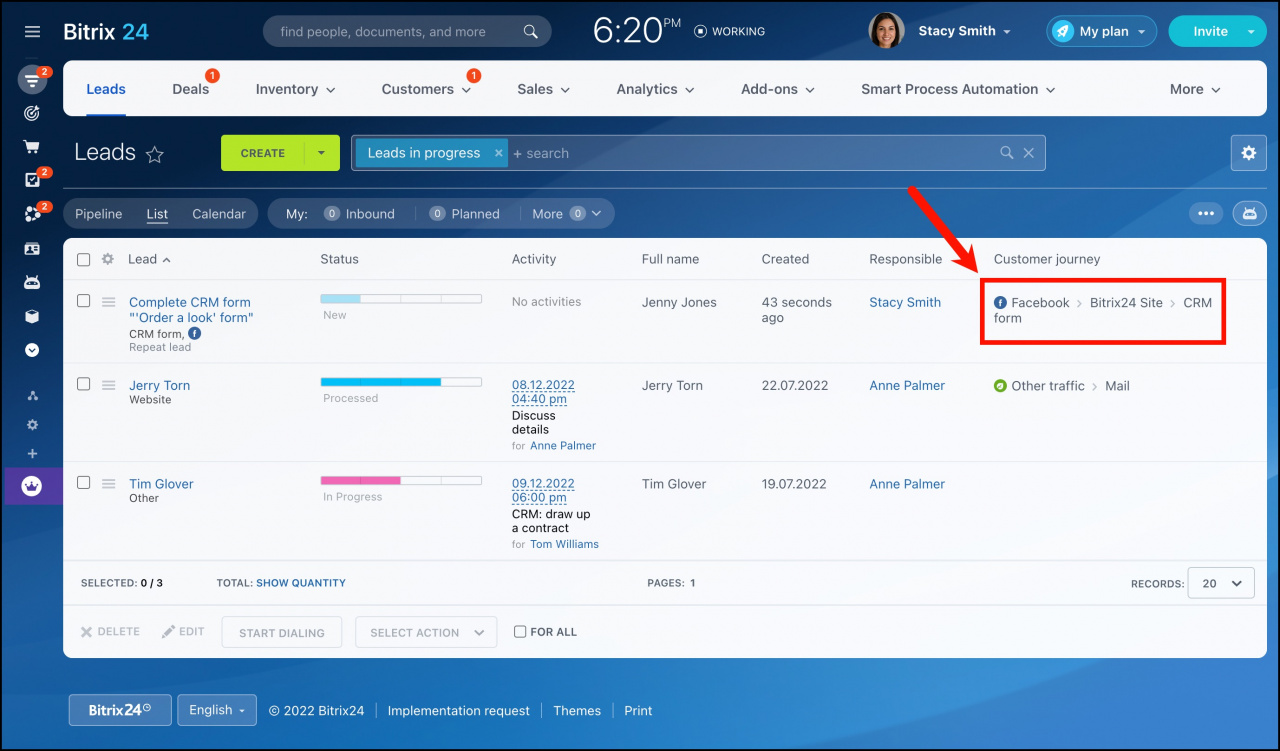Viewport: 1280px width, 751px height.
Task: Enable the FOR ALL checkbox
Action: pos(520,632)
